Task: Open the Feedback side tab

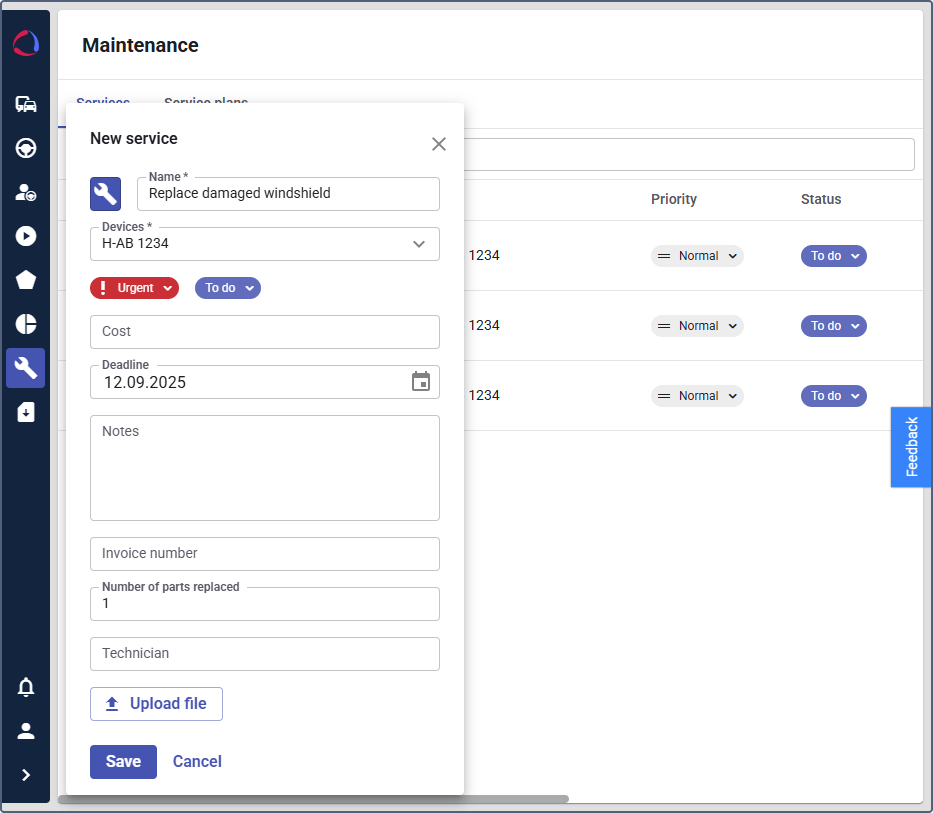Action: [x=911, y=447]
